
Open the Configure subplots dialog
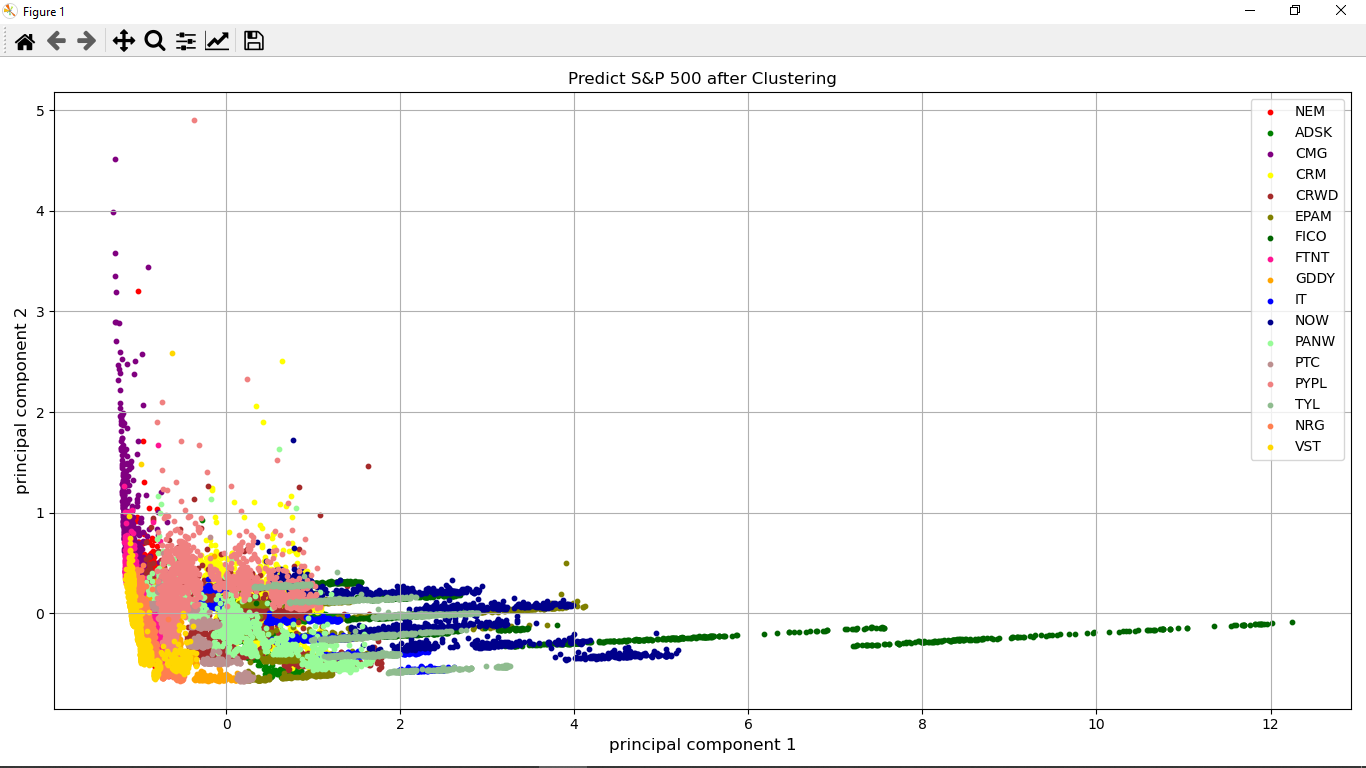point(186,41)
